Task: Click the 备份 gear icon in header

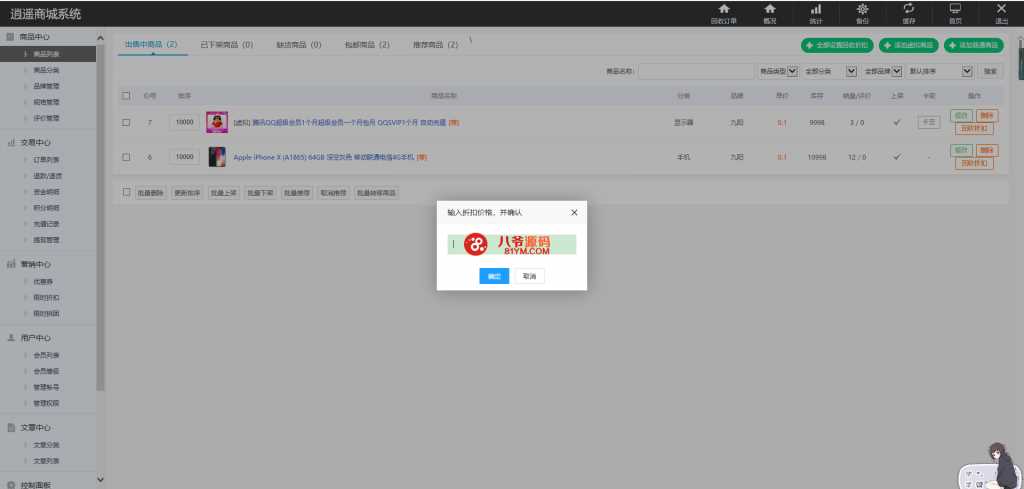Action: (862, 9)
